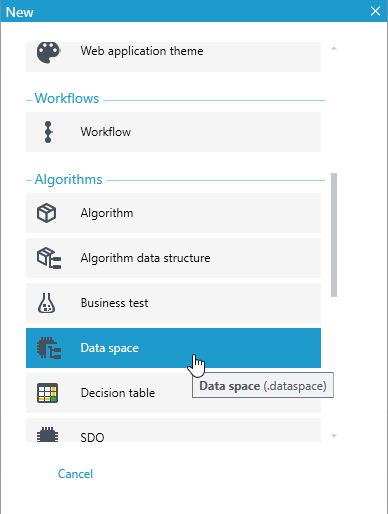388x514 pixels.
Task: Choose the Workflow item label
Action: 106,132
